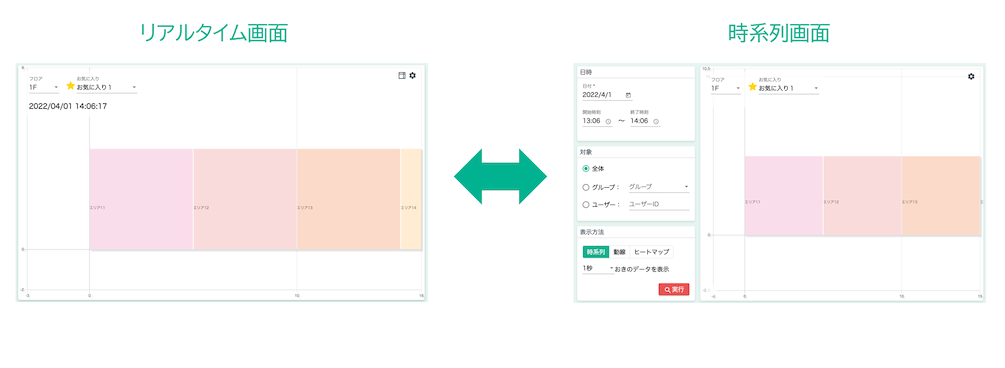
Task: Click the エリア11 zone in time-series map
Action: (x=783, y=196)
